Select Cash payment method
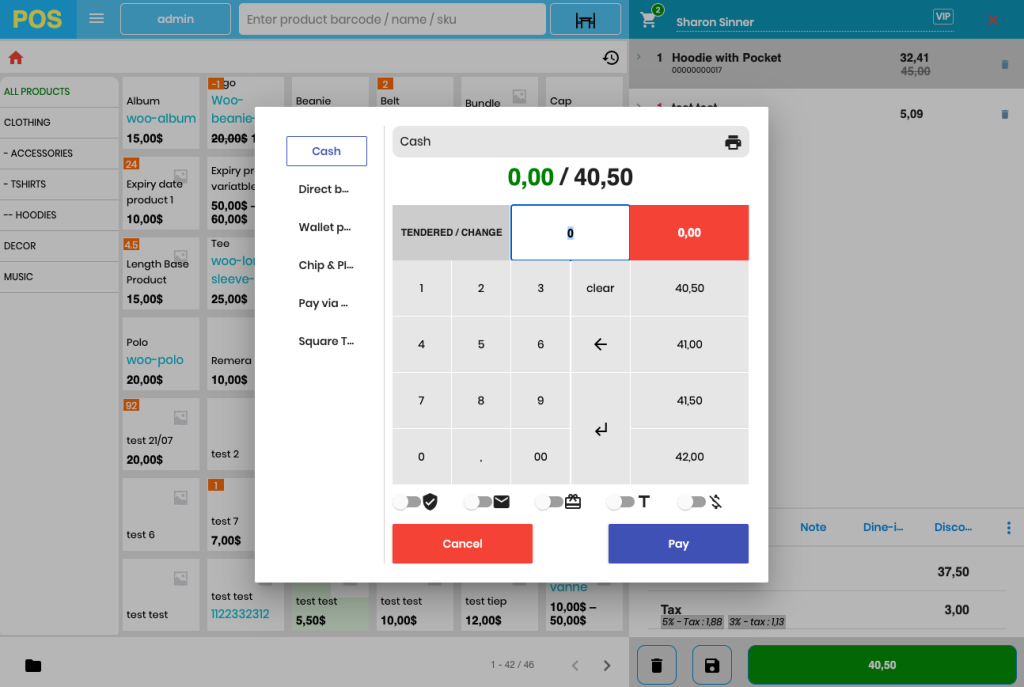1024x687 pixels. click(x=326, y=151)
